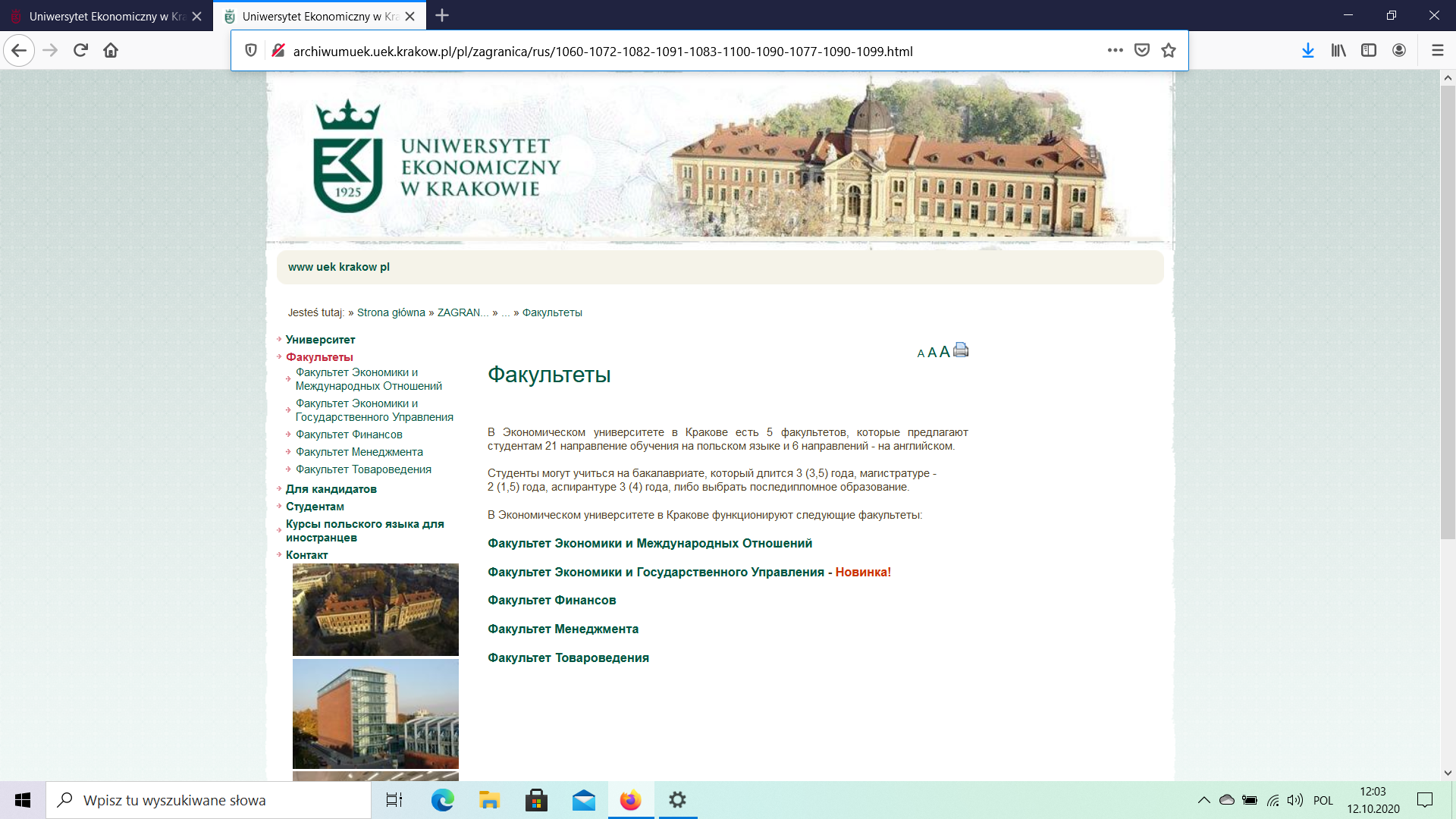Click the vertical scrollbar thumb

click(1448, 311)
